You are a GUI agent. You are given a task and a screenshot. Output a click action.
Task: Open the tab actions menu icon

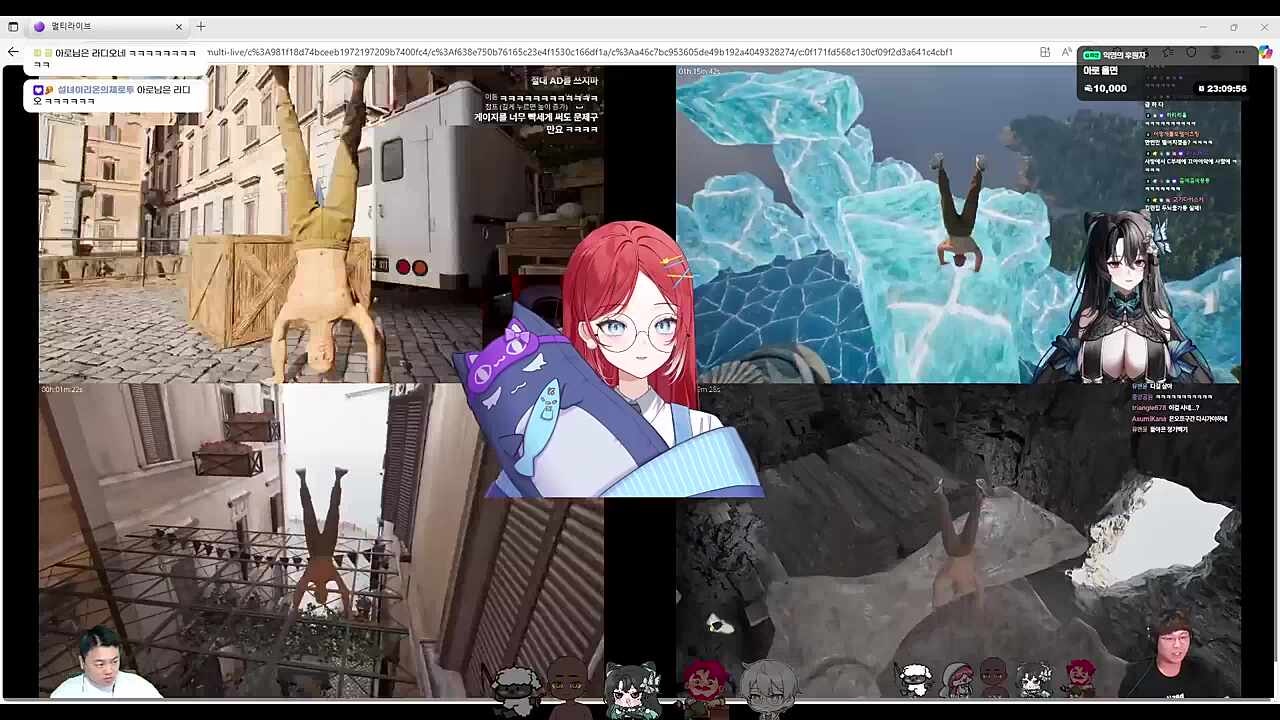pyautogui.click(x=13, y=27)
